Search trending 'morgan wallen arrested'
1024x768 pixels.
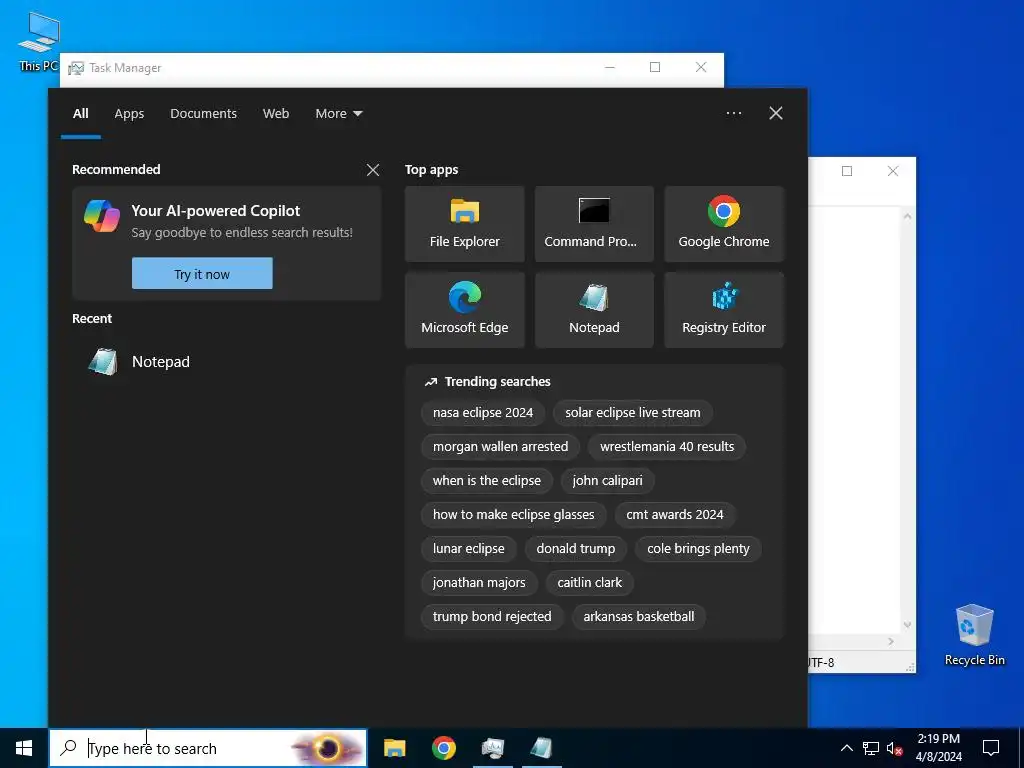[x=500, y=447]
